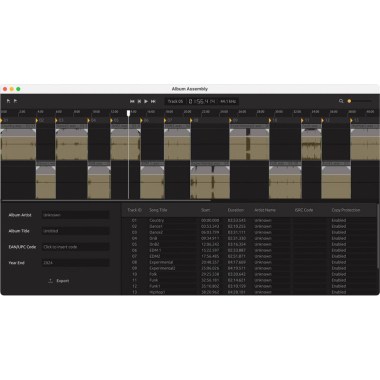The image size is (380, 380).
Task: Toggle Copy Protection for track 05
Action: [339, 244]
